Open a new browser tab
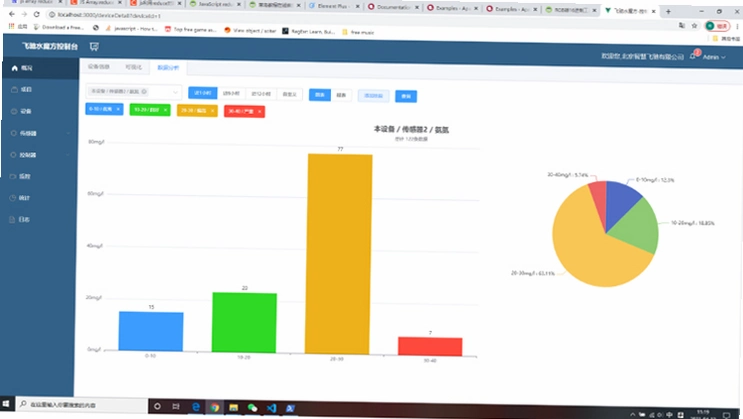 (668, 11)
